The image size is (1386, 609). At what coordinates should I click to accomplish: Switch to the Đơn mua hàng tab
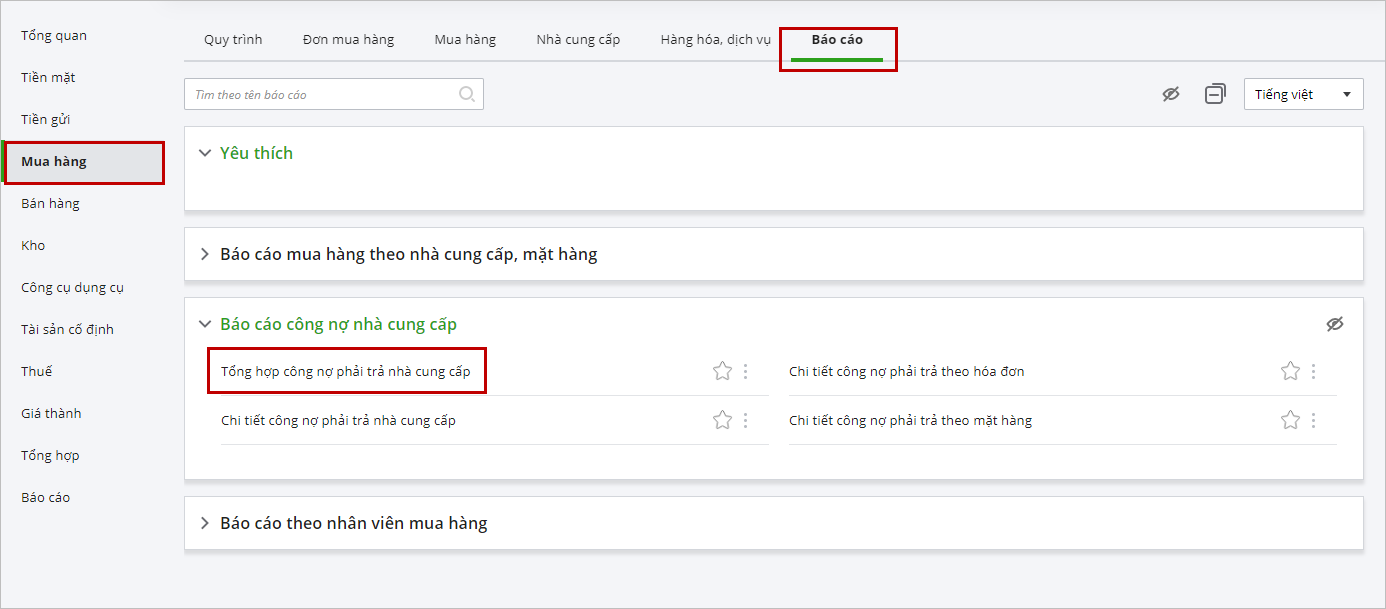[348, 40]
